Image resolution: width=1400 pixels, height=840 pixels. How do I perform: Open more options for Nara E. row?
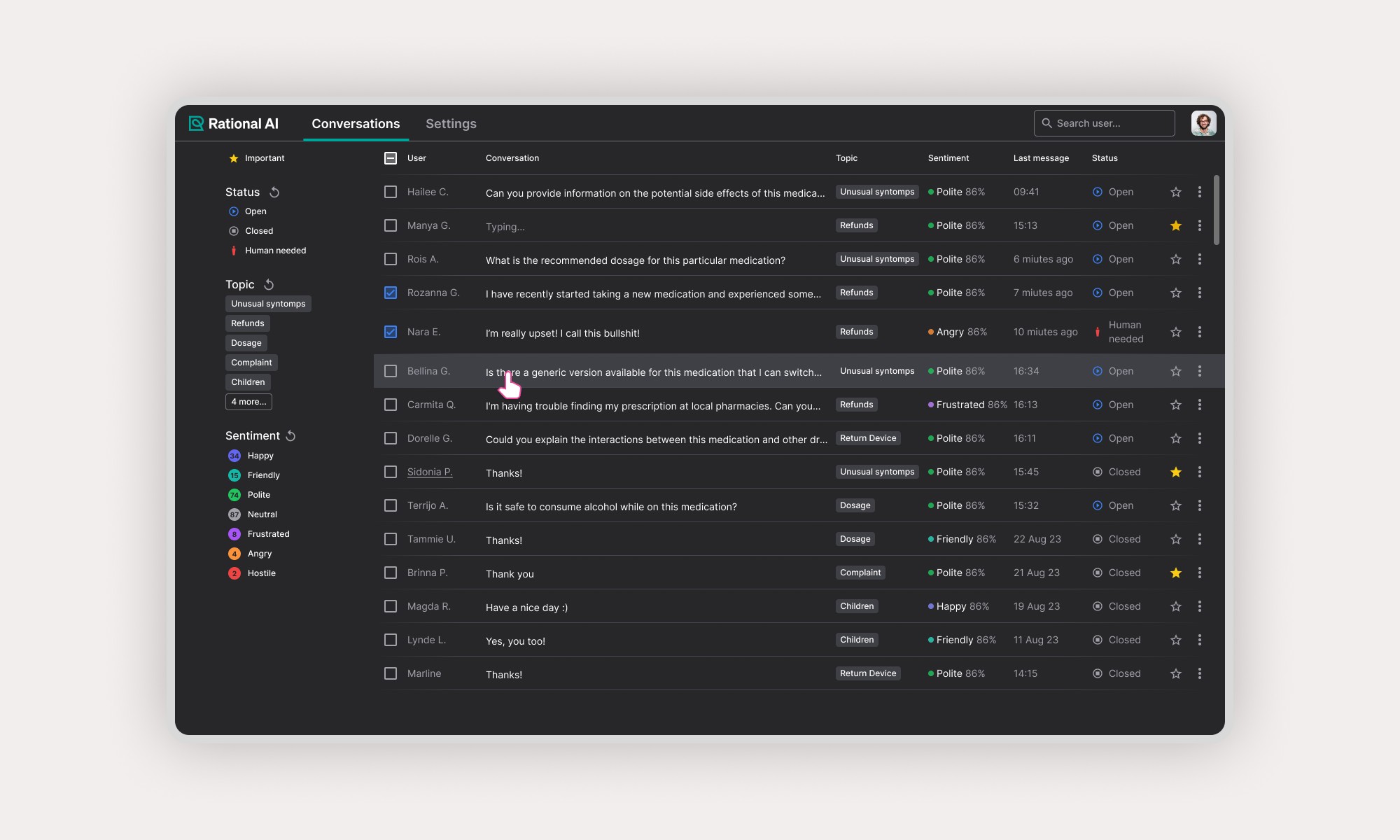[1200, 332]
